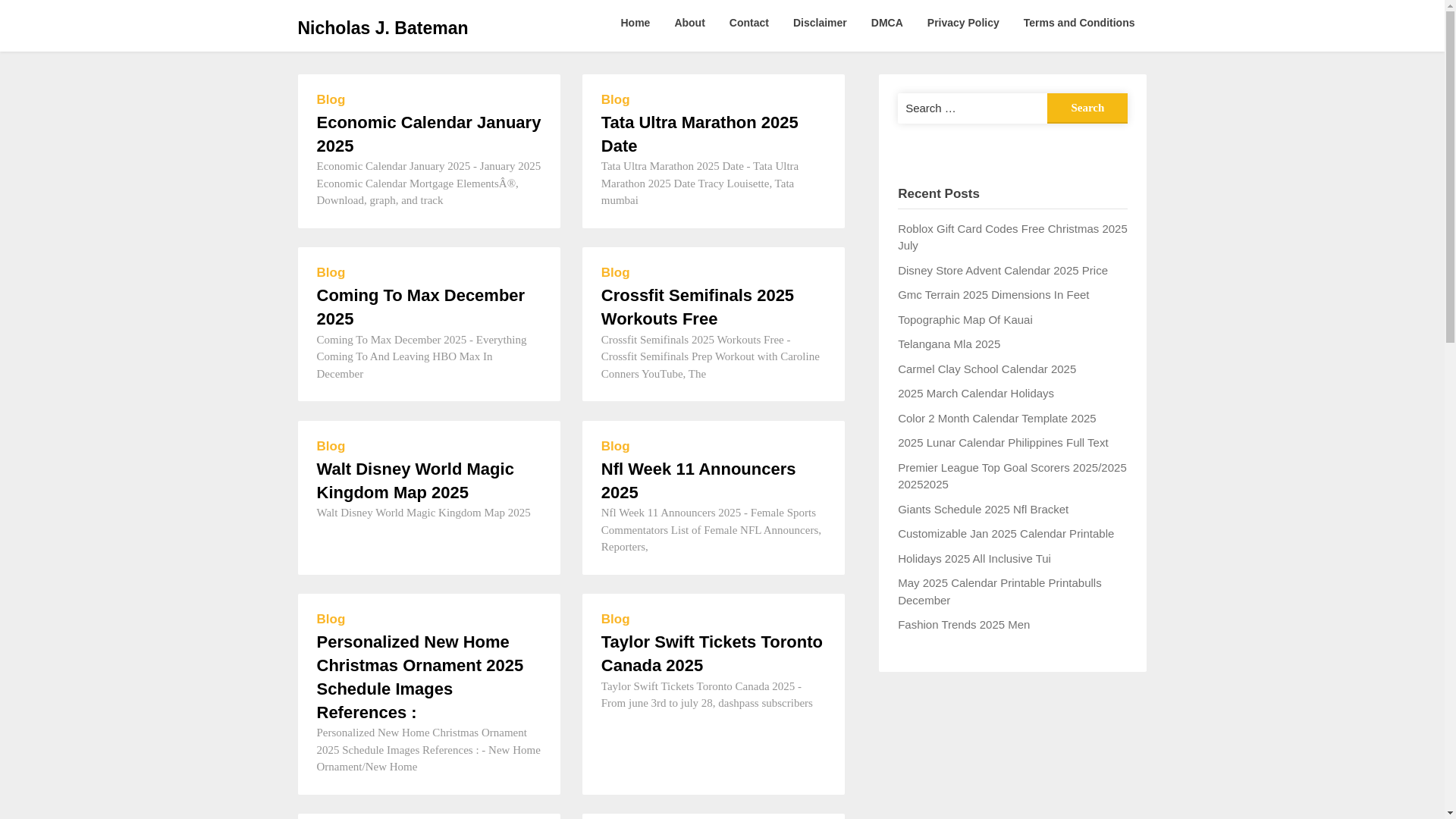Open Giants Schedule 2025 Nfl Bracket link
The height and width of the screenshot is (819, 1456).
[x=983, y=509]
